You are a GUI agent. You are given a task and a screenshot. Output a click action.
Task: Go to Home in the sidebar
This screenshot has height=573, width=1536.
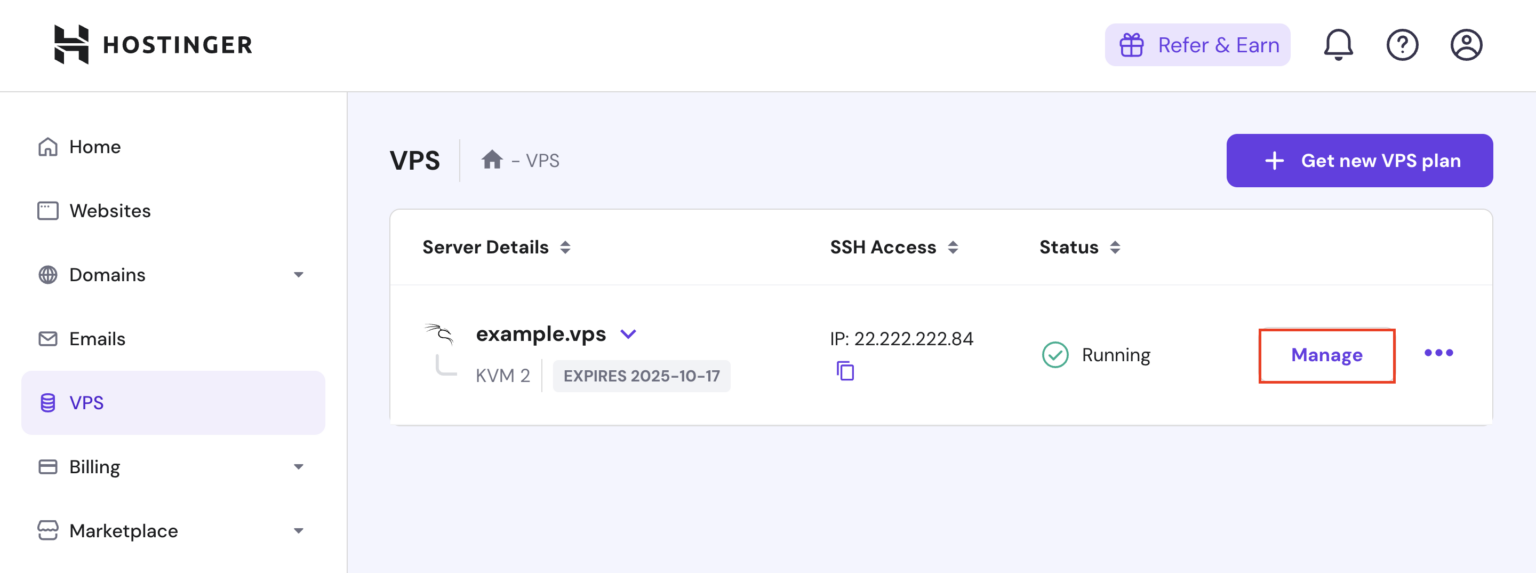click(94, 147)
